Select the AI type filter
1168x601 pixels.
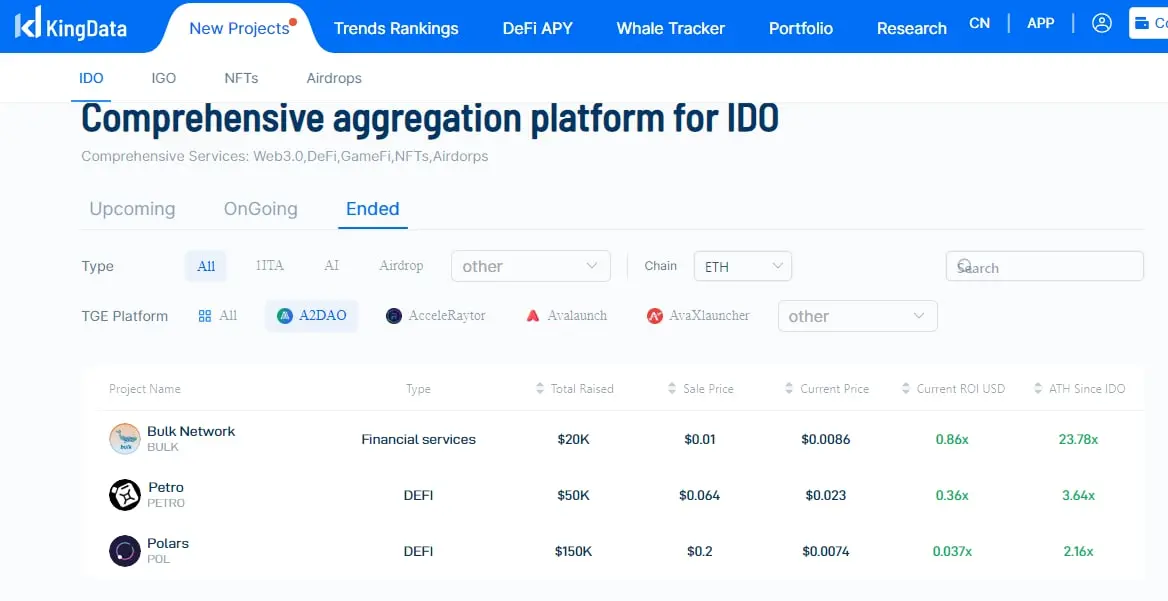tap(331, 266)
